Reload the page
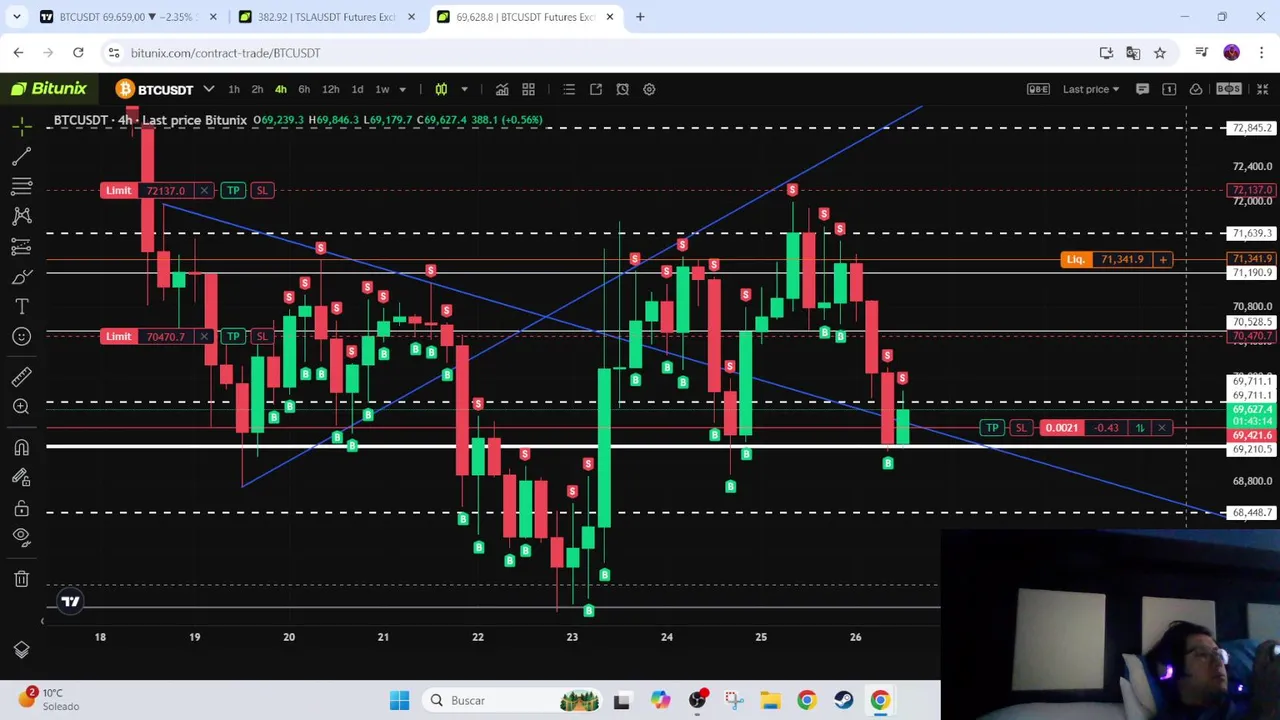This screenshot has width=1280, height=720. [78, 53]
